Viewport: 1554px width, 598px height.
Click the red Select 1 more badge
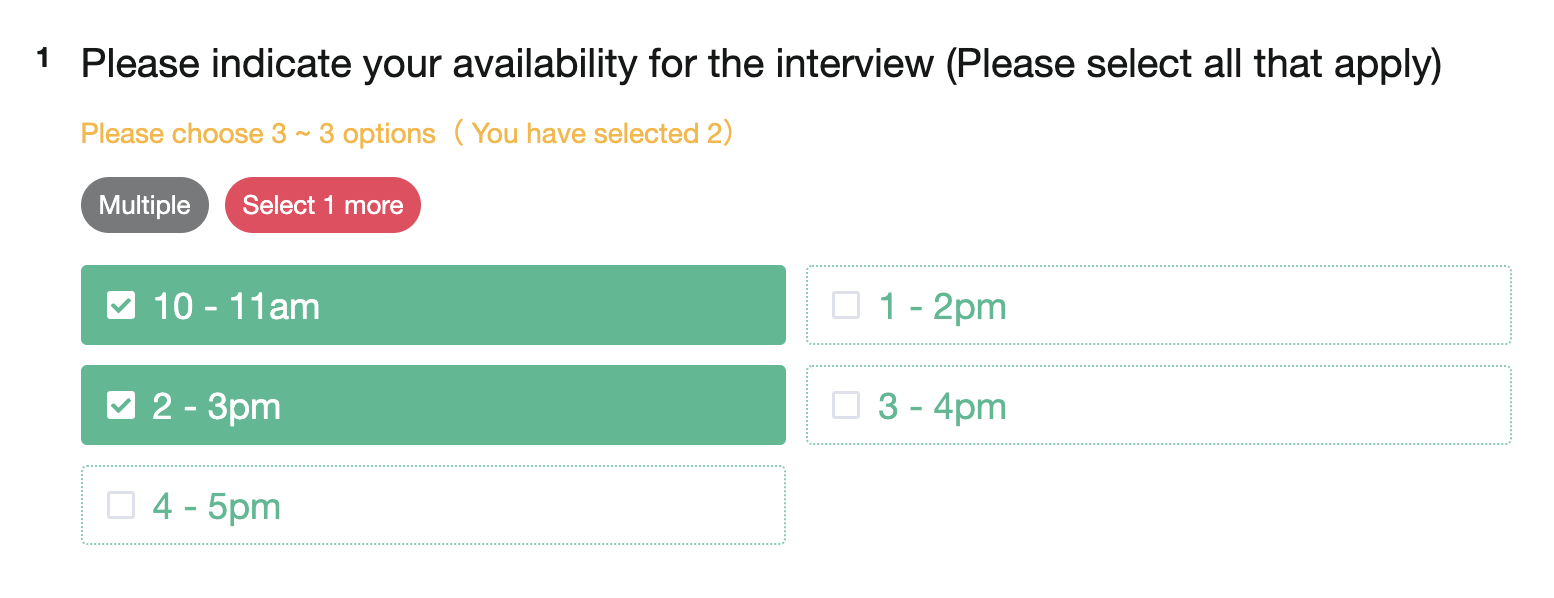click(x=322, y=204)
